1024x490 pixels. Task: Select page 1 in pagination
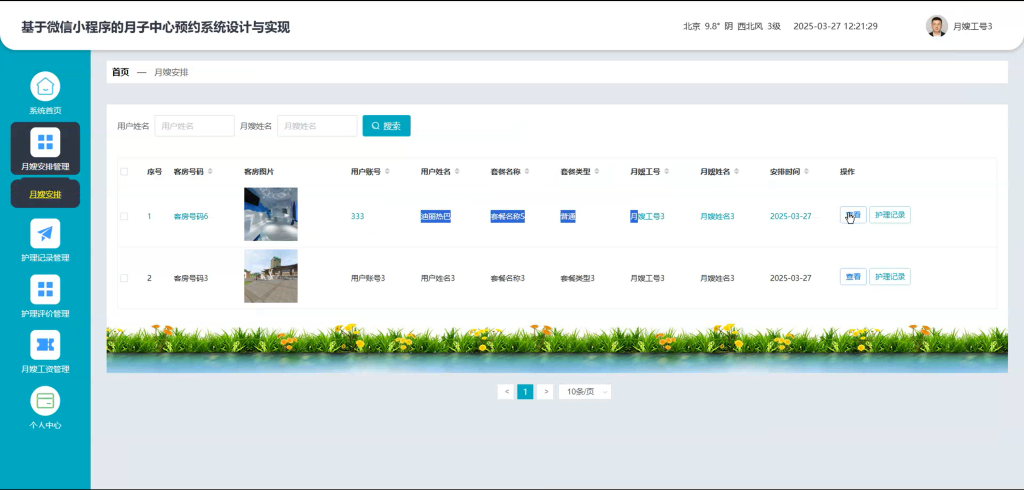tap(525, 391)
